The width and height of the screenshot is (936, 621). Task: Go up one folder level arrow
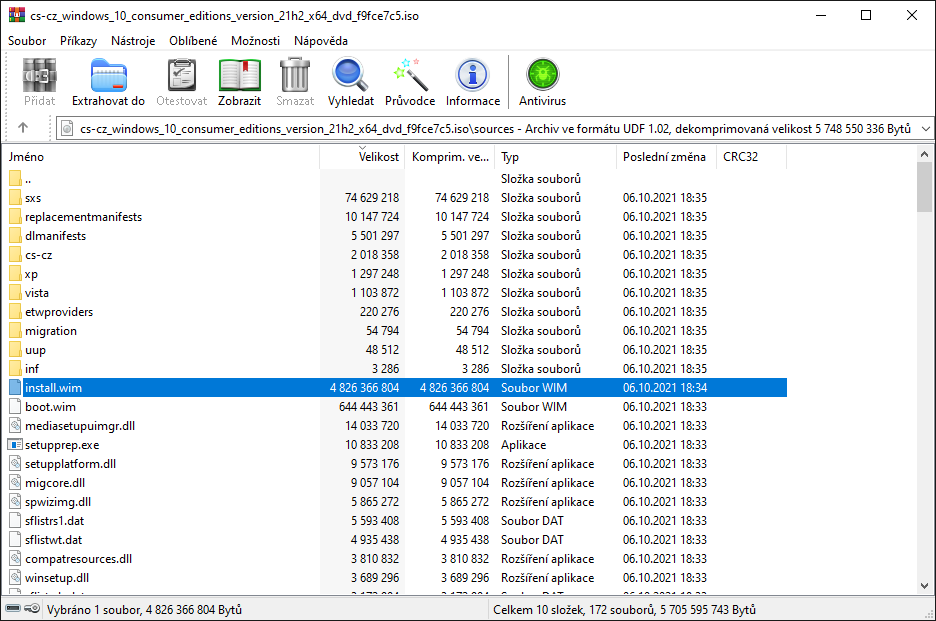click(x=23, y=127)
